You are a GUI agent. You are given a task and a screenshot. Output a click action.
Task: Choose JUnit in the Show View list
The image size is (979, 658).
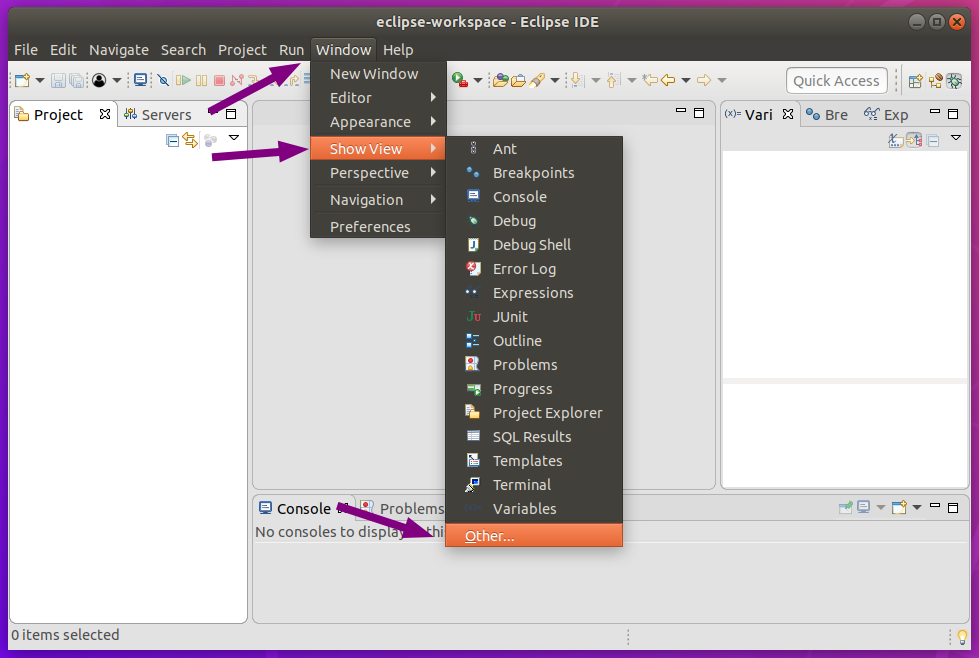pos(534,317)
